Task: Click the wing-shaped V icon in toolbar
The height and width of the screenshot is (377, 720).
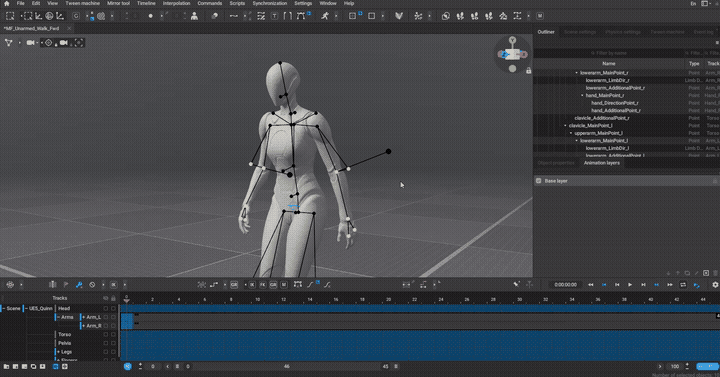Action: coord(399,16)
